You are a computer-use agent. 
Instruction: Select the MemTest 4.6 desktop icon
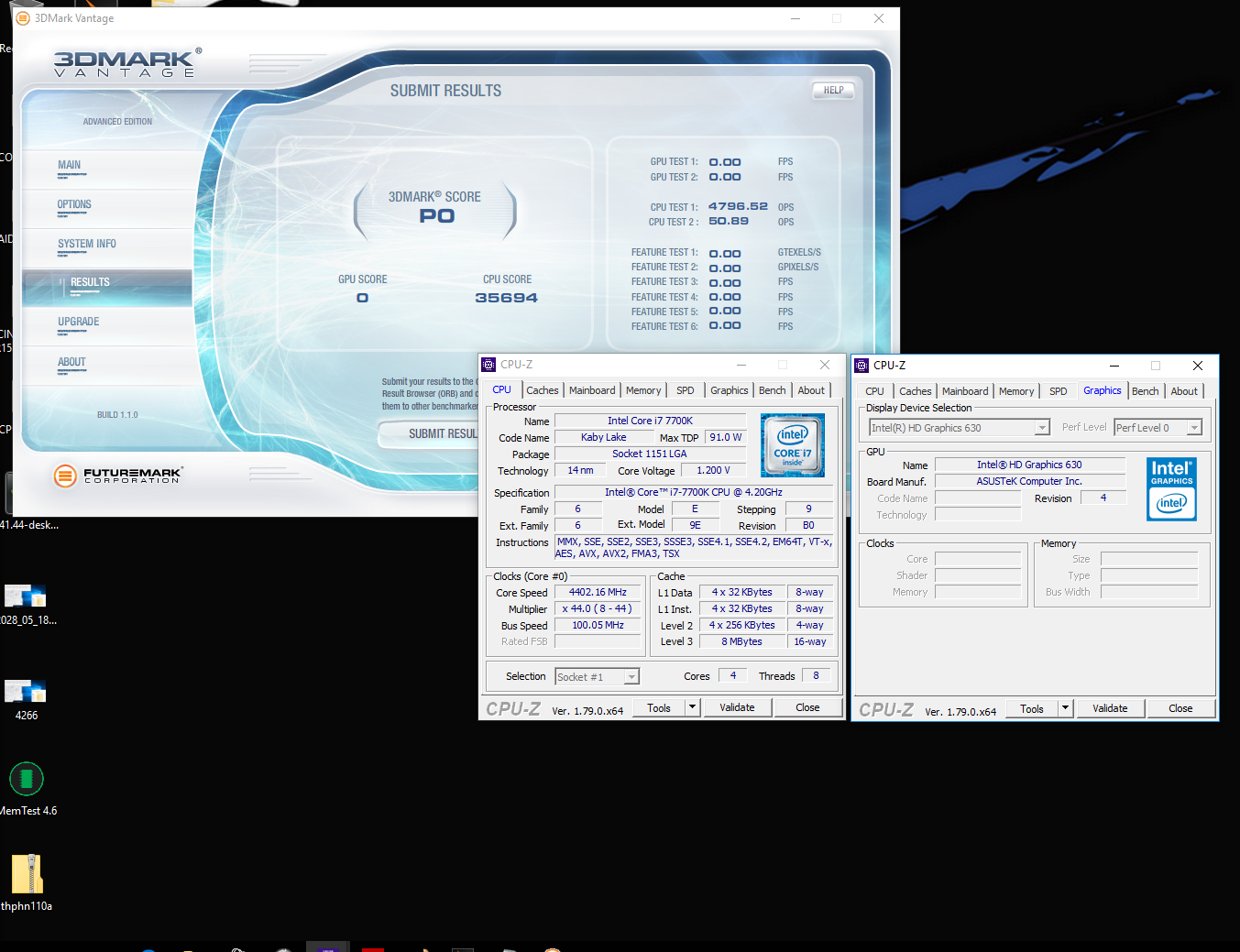click(27, 779)
